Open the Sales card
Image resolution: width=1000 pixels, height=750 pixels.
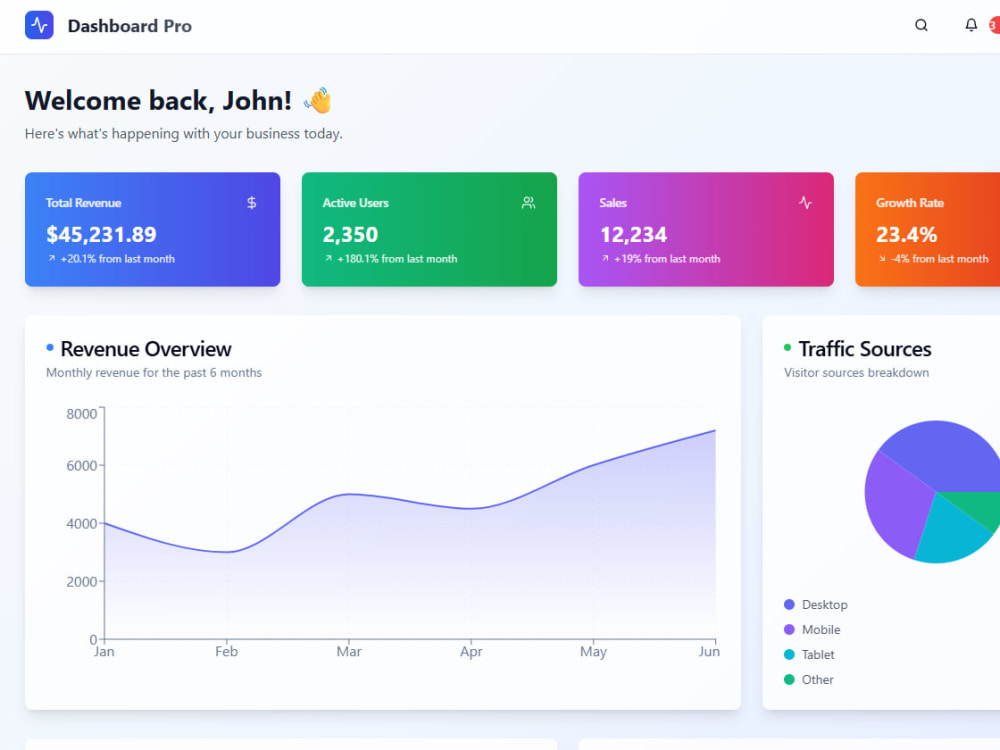pyautogui.click(x=706, y=229)
